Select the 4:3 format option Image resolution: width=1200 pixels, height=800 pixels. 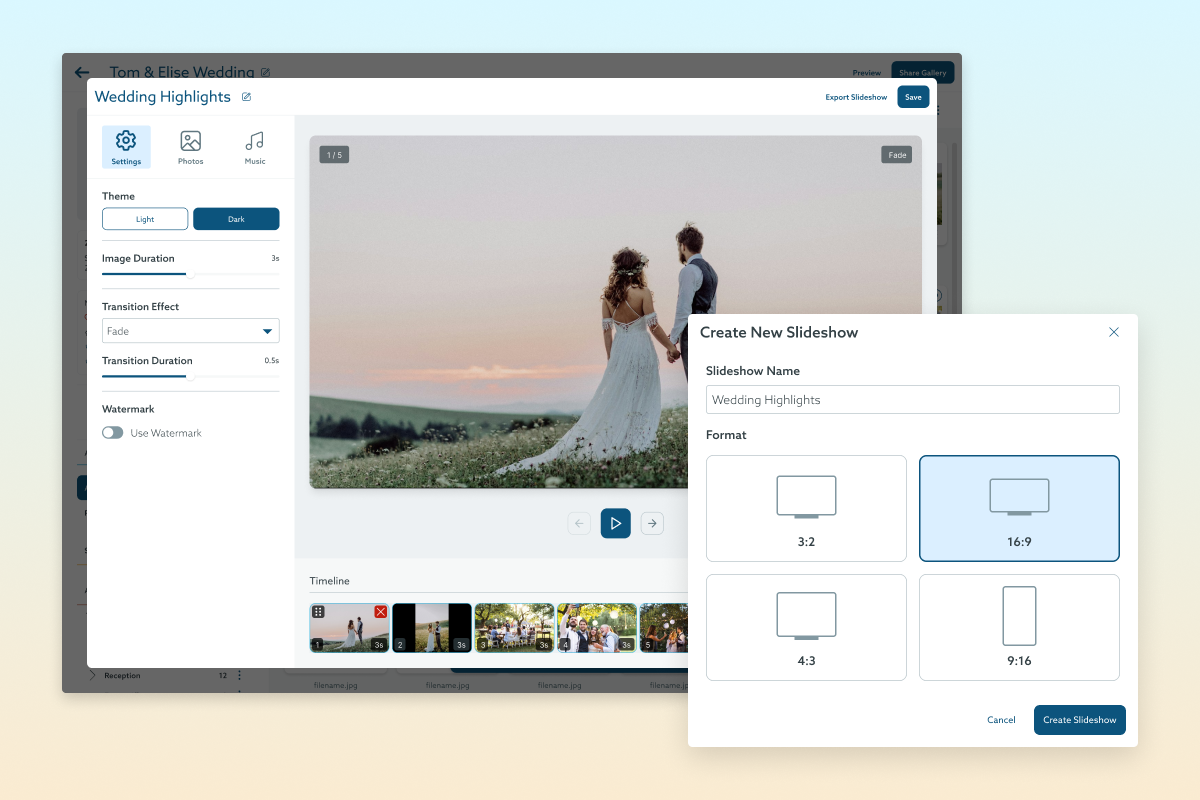click(x=806, y=627)
